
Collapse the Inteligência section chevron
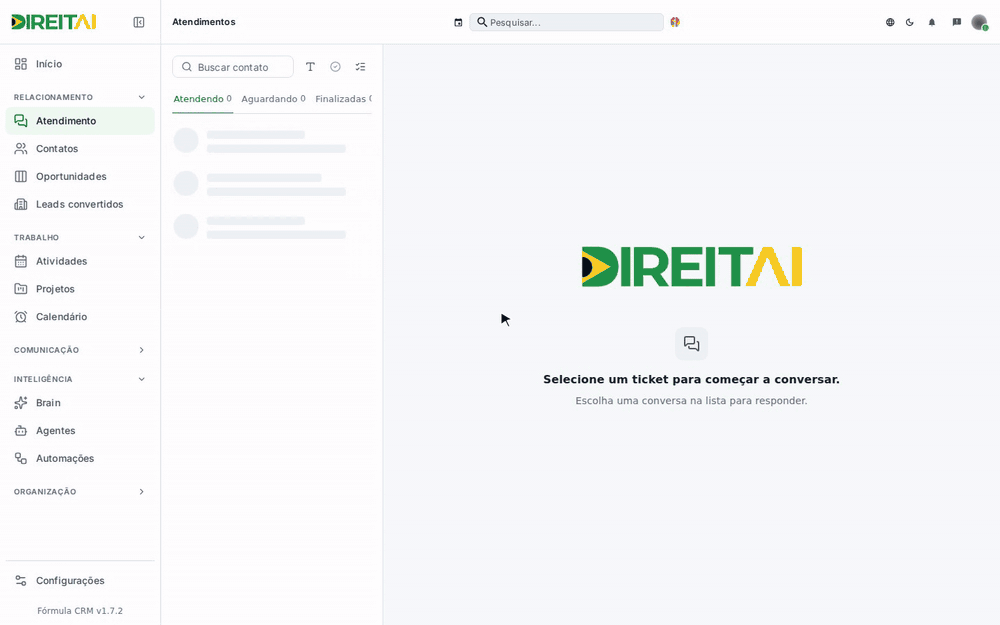(x=142, y=379)
